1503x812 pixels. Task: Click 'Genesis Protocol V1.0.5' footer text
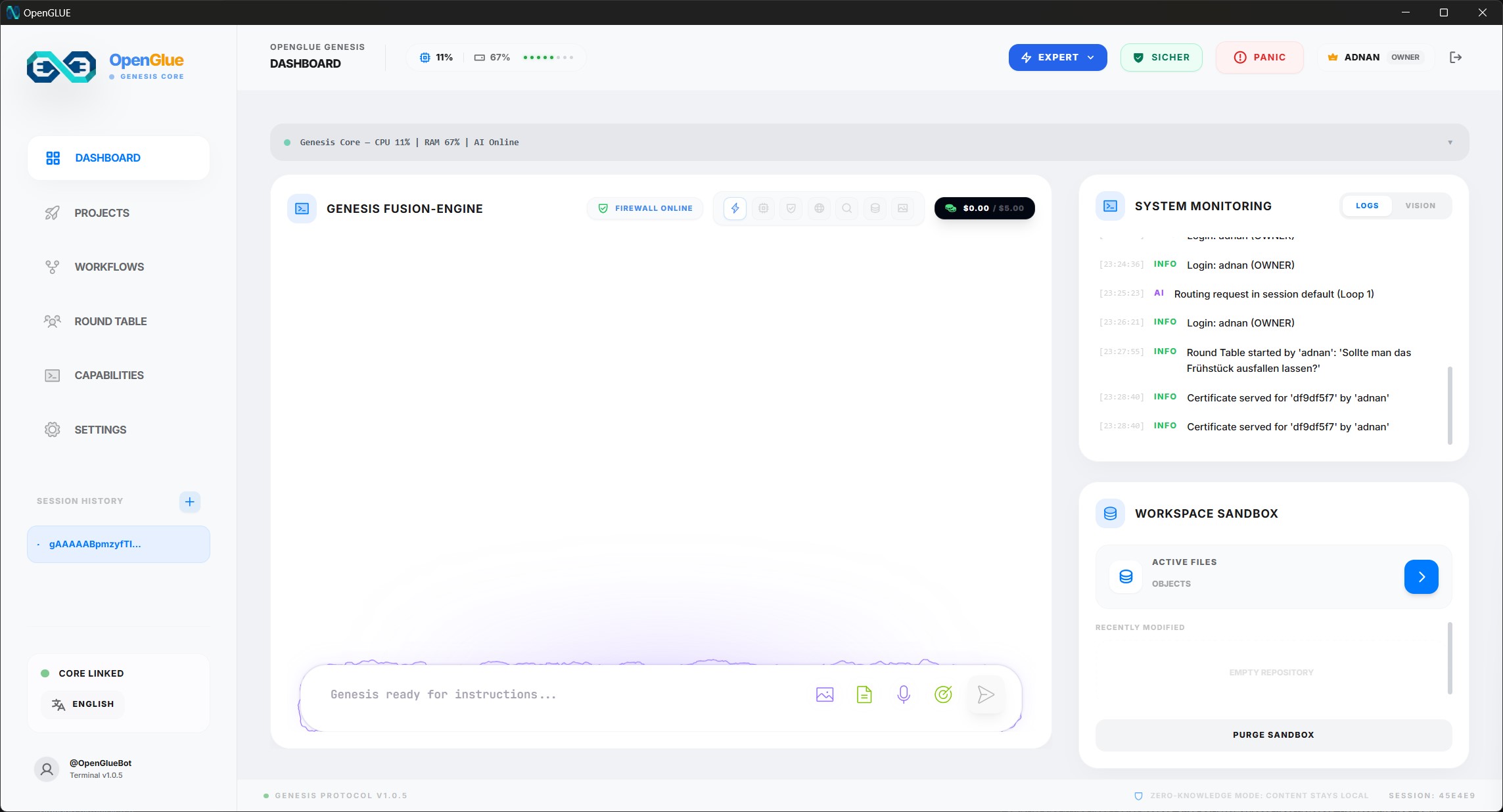point(341,796)
